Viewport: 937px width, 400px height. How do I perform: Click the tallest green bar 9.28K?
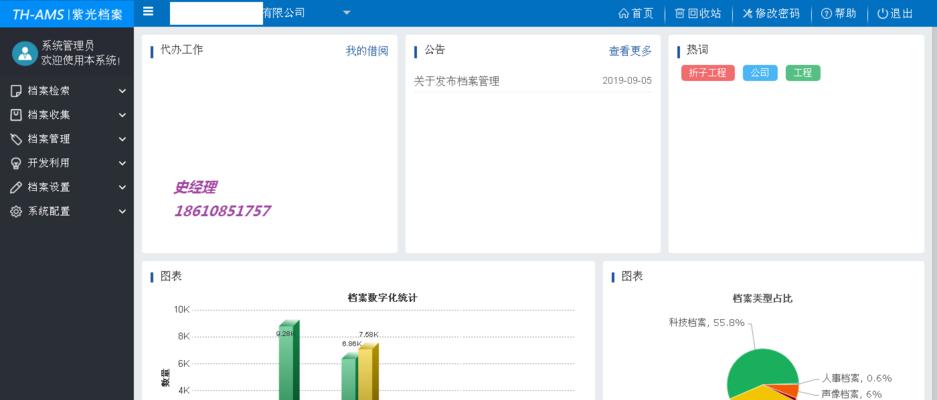(x=289, y=362)
